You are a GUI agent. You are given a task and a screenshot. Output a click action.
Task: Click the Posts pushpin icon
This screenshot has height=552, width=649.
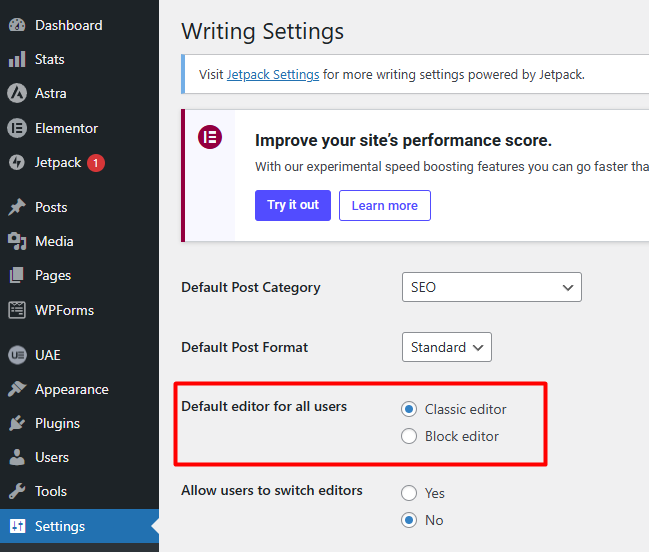pos(17,207)
